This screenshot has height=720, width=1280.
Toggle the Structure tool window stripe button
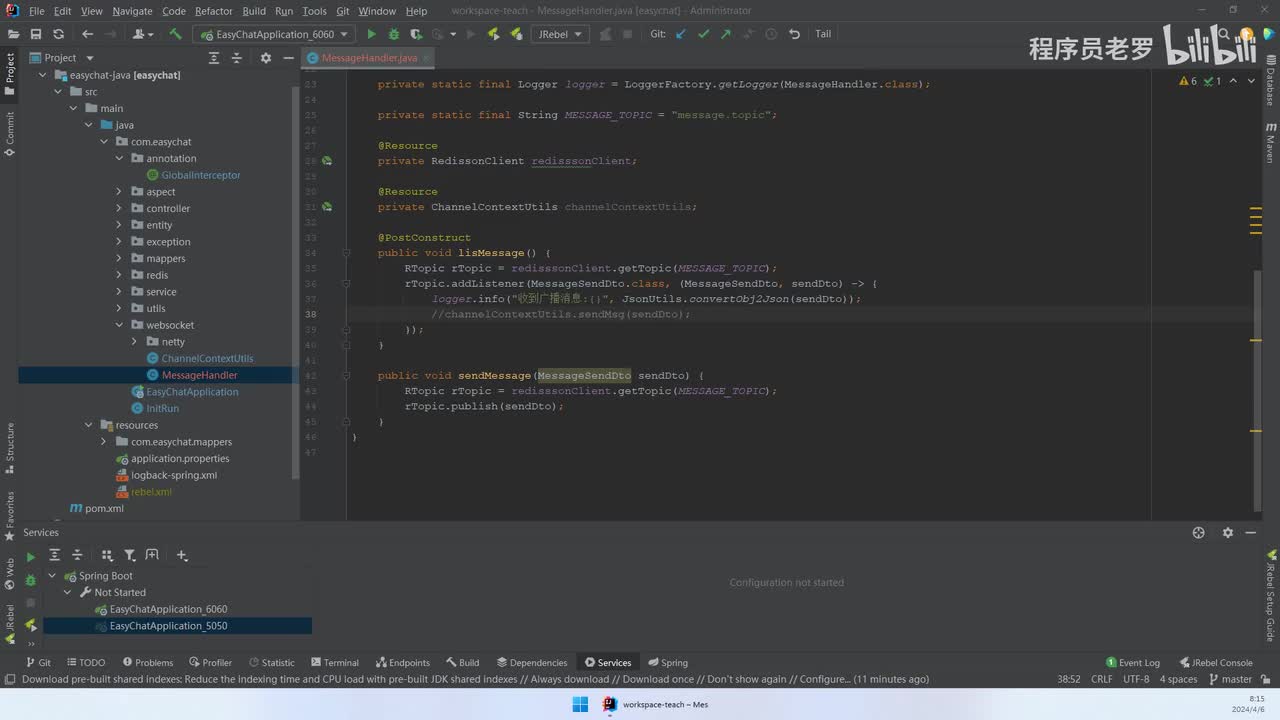click(x=10, y=447)
